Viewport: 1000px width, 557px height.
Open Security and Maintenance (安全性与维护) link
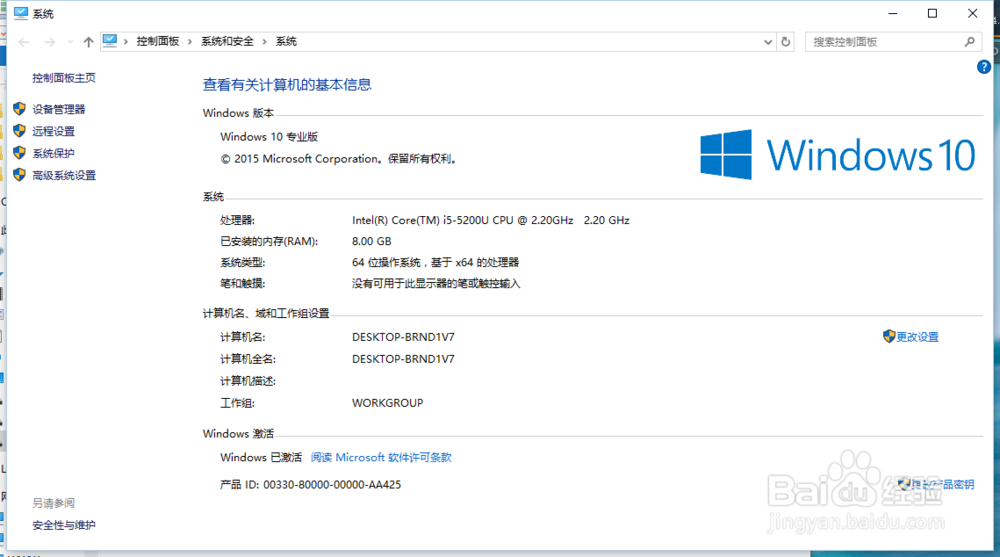[x=64, y=525]
